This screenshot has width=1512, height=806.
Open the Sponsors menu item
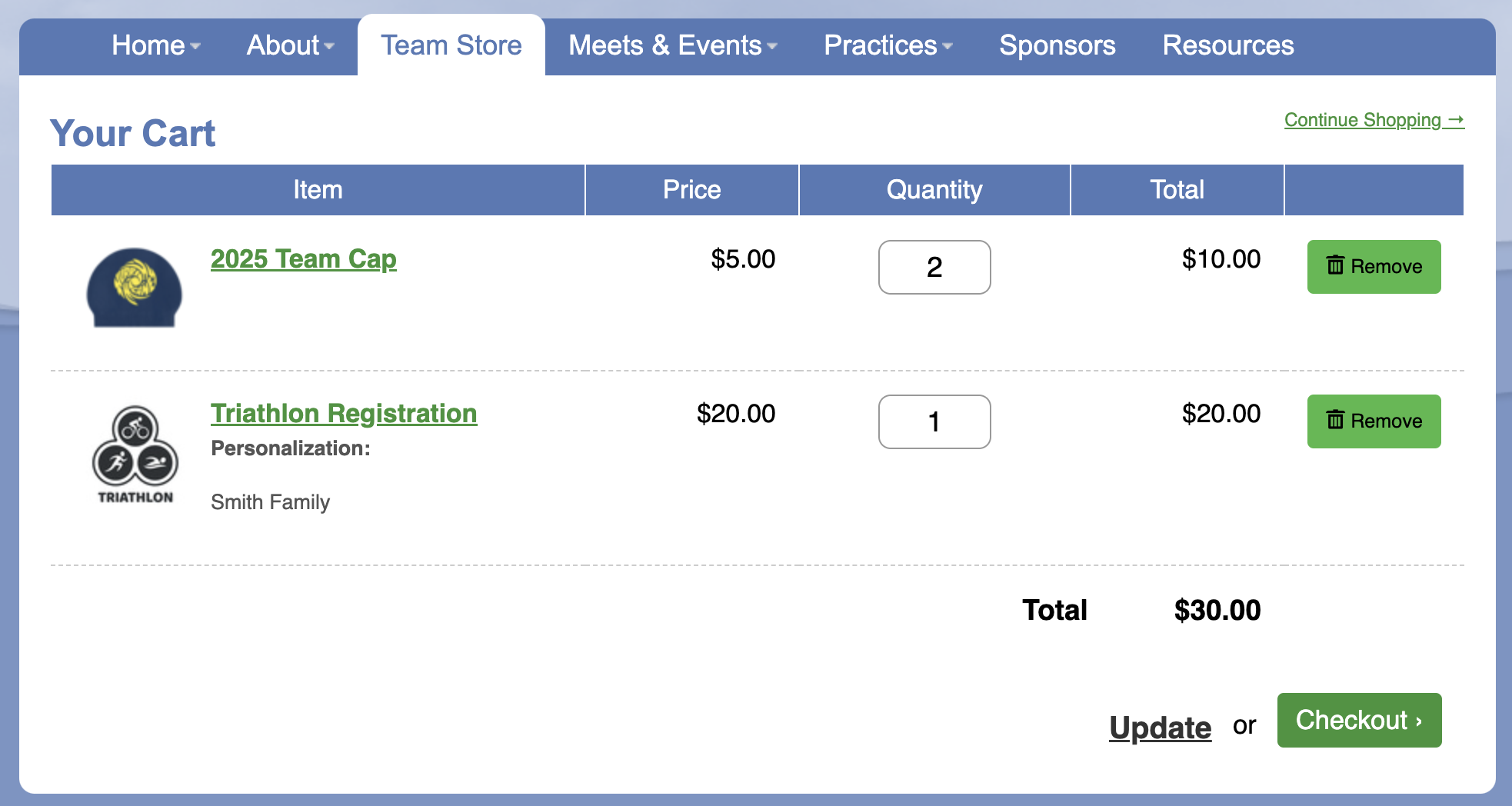(x=1057, y=45)
